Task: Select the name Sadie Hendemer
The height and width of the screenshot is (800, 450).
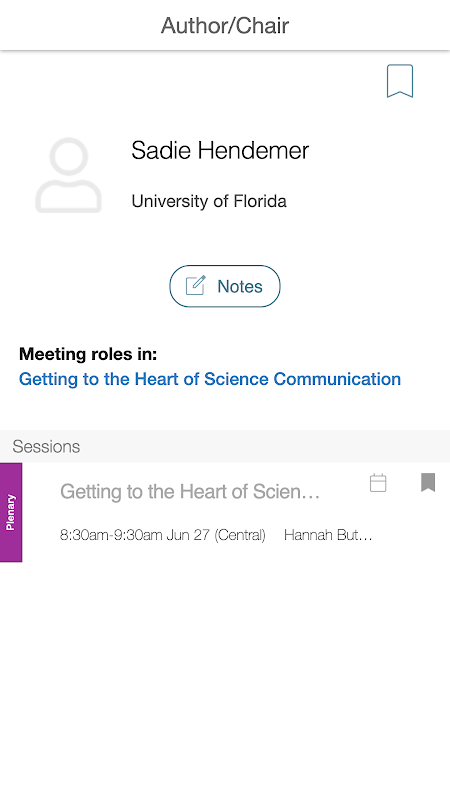Action: [x=220, y=151]
